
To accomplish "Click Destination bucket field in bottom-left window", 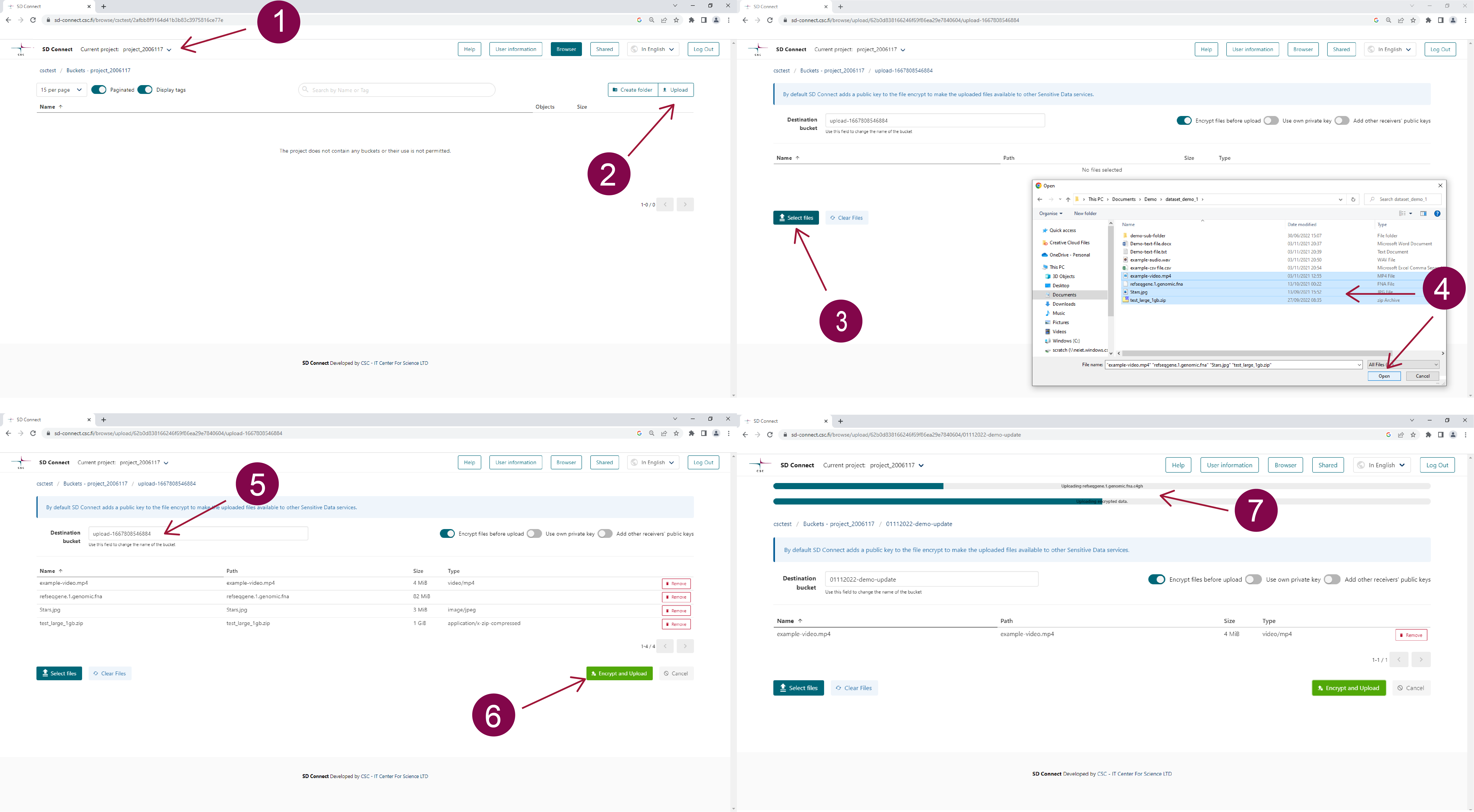I will pyautogui.click(x=198, y=534).
